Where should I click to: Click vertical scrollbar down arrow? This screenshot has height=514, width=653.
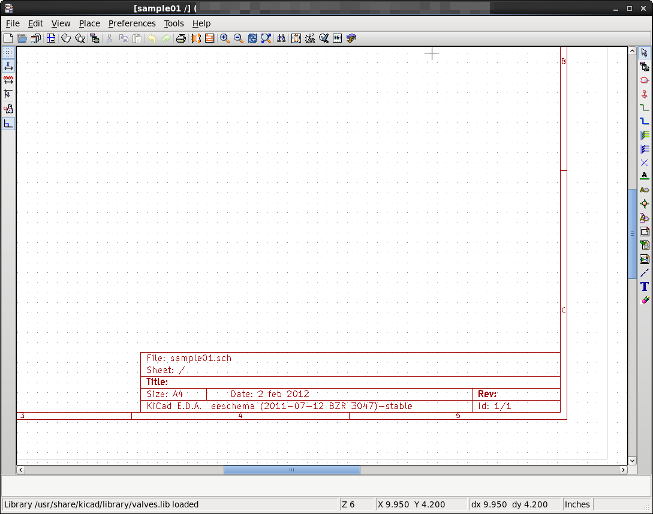[632, 461]
